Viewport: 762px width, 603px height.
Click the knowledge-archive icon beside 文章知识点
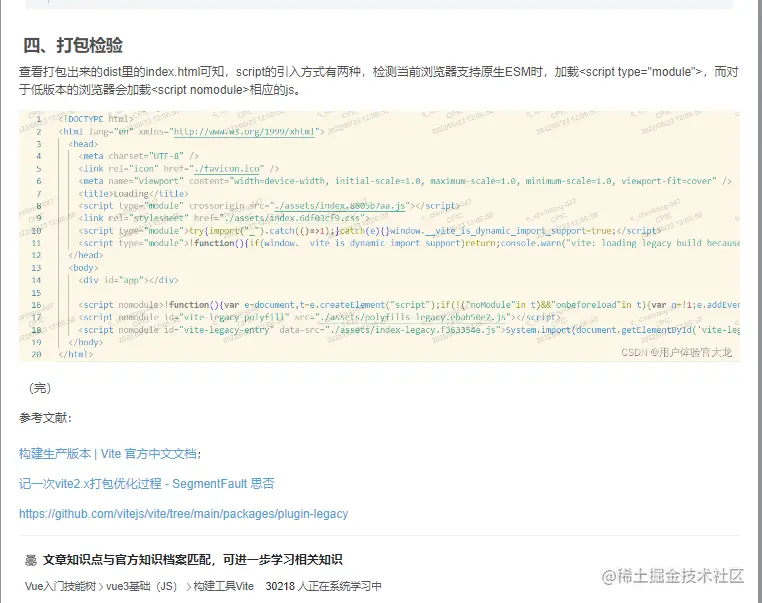(31, 560)
